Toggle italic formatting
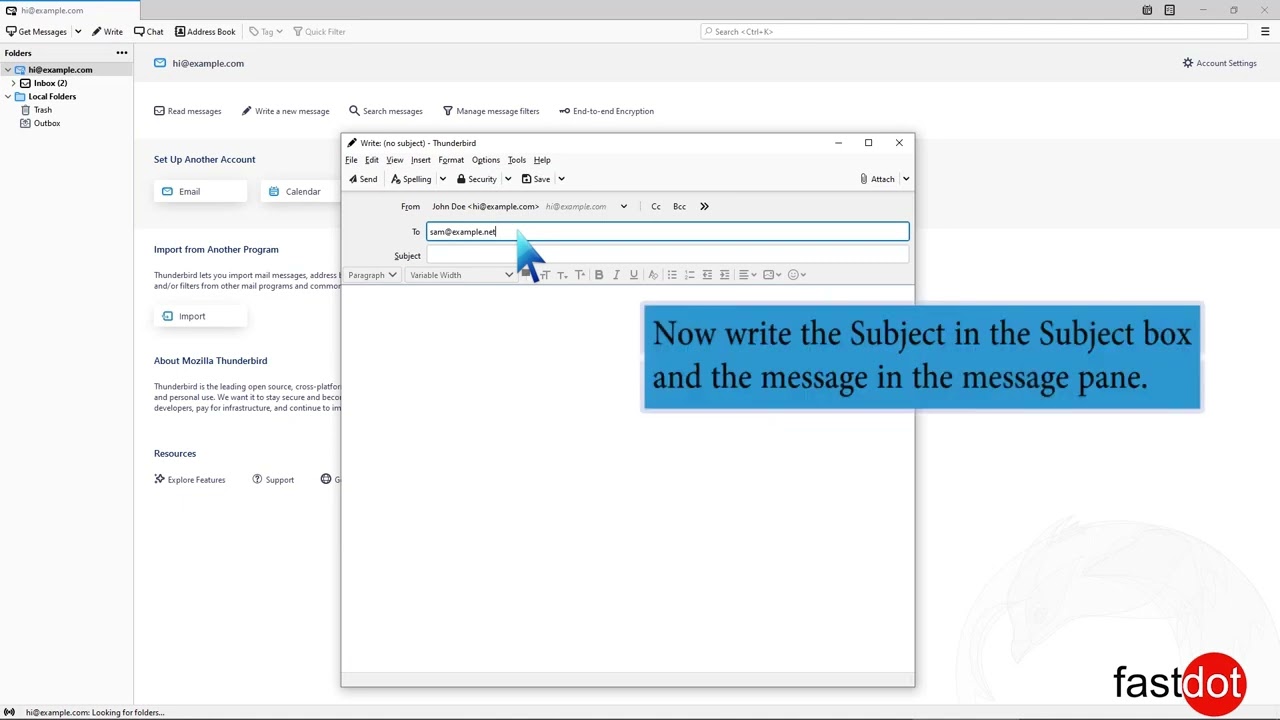 click(x=616, y=275)
